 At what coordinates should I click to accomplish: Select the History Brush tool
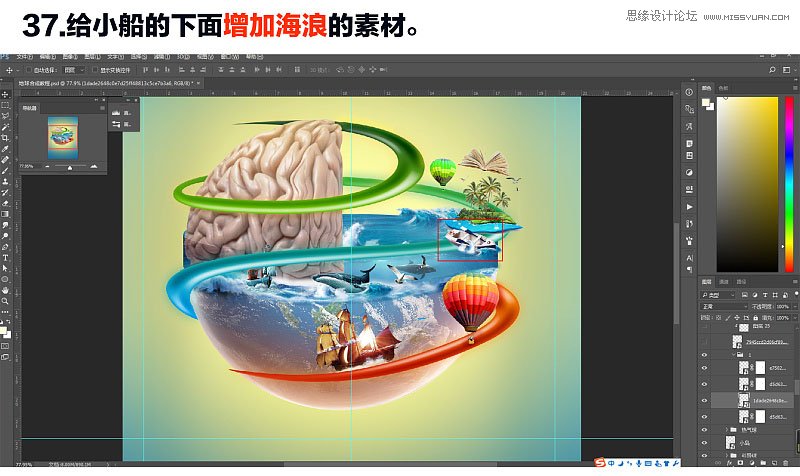coord(5,192)
